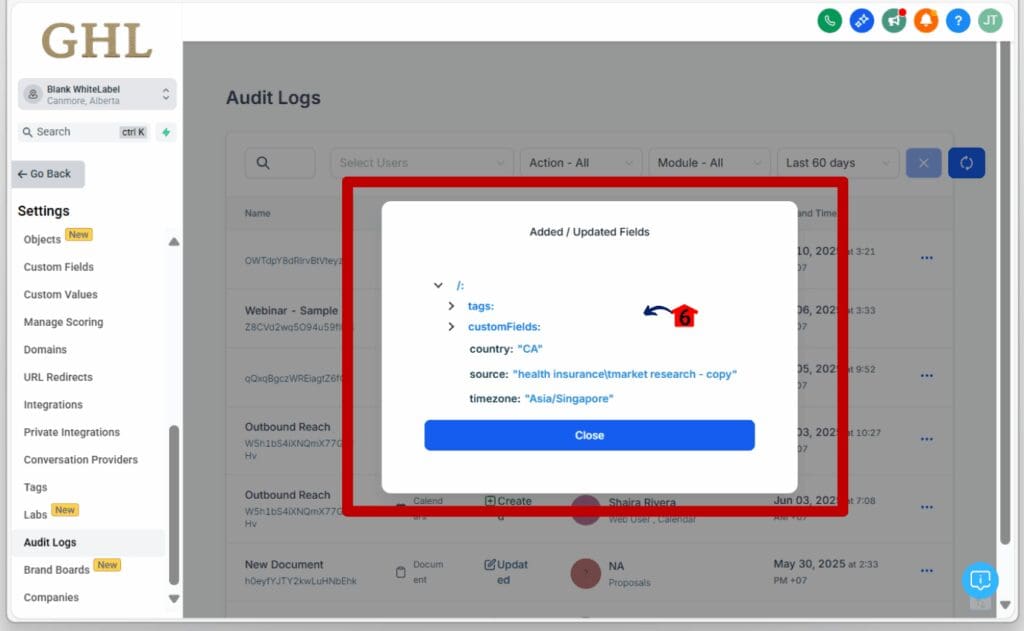1024x631 pixels.
Task: Open the Action - All filter dropdown
Action: 580,162
